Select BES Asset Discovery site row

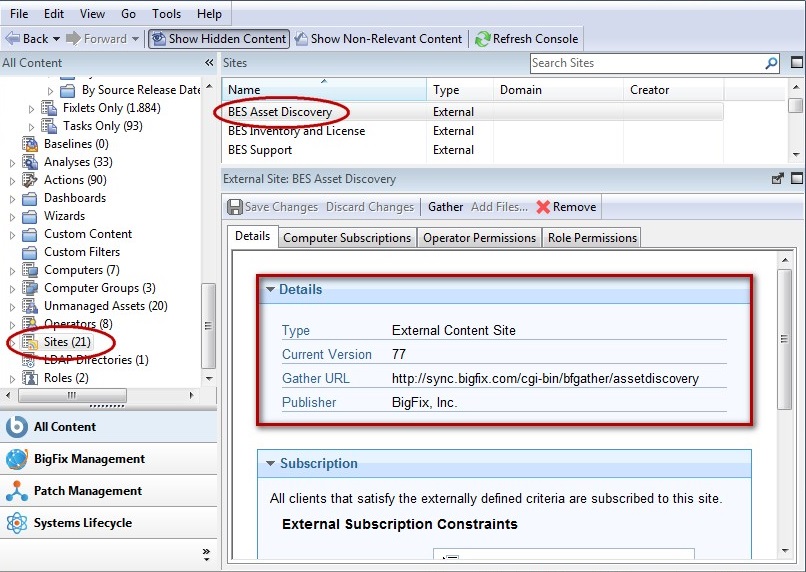(x=473, y=112)
